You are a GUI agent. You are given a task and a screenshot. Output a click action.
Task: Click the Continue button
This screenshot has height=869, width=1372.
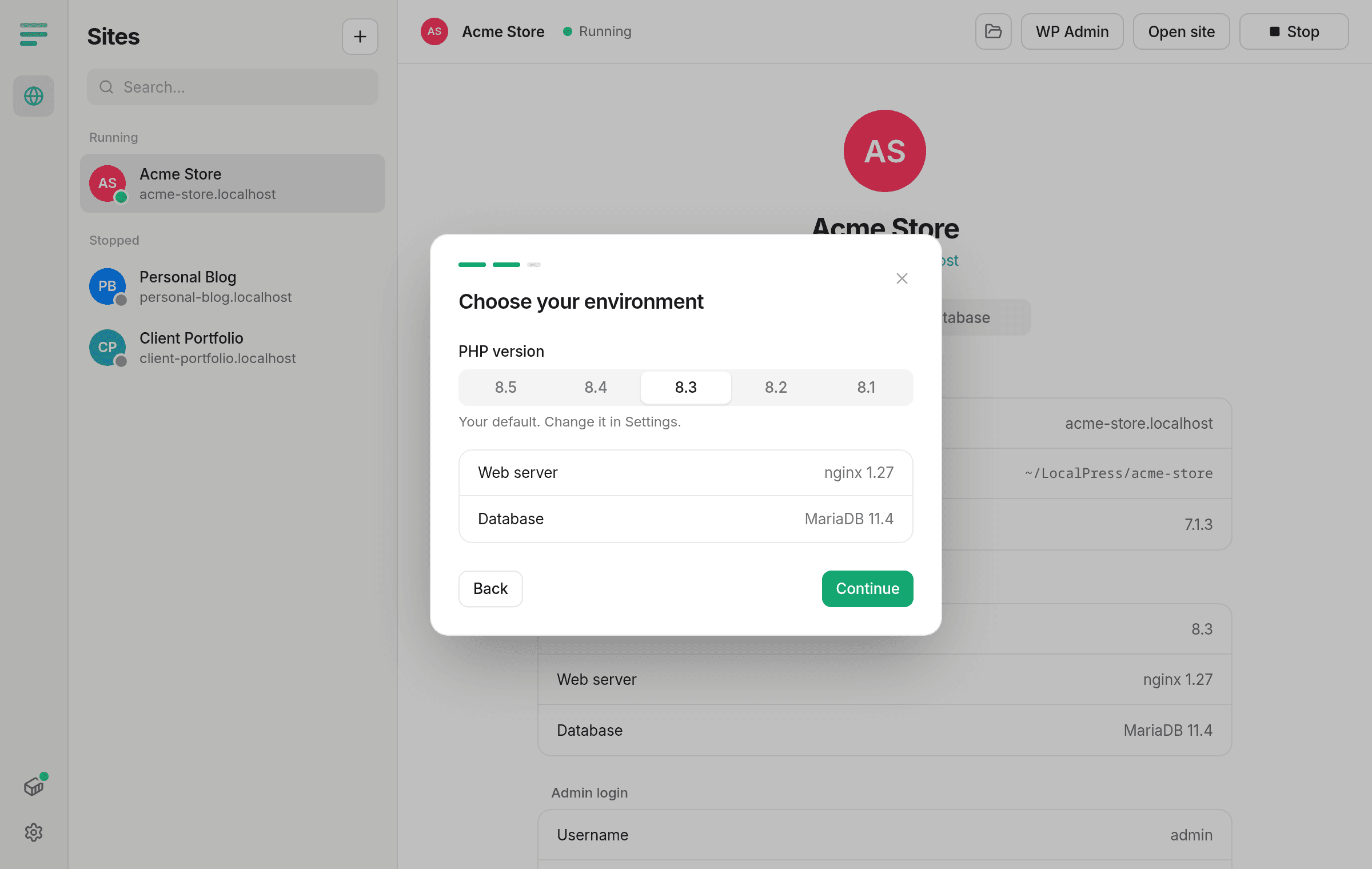point(868,589)
